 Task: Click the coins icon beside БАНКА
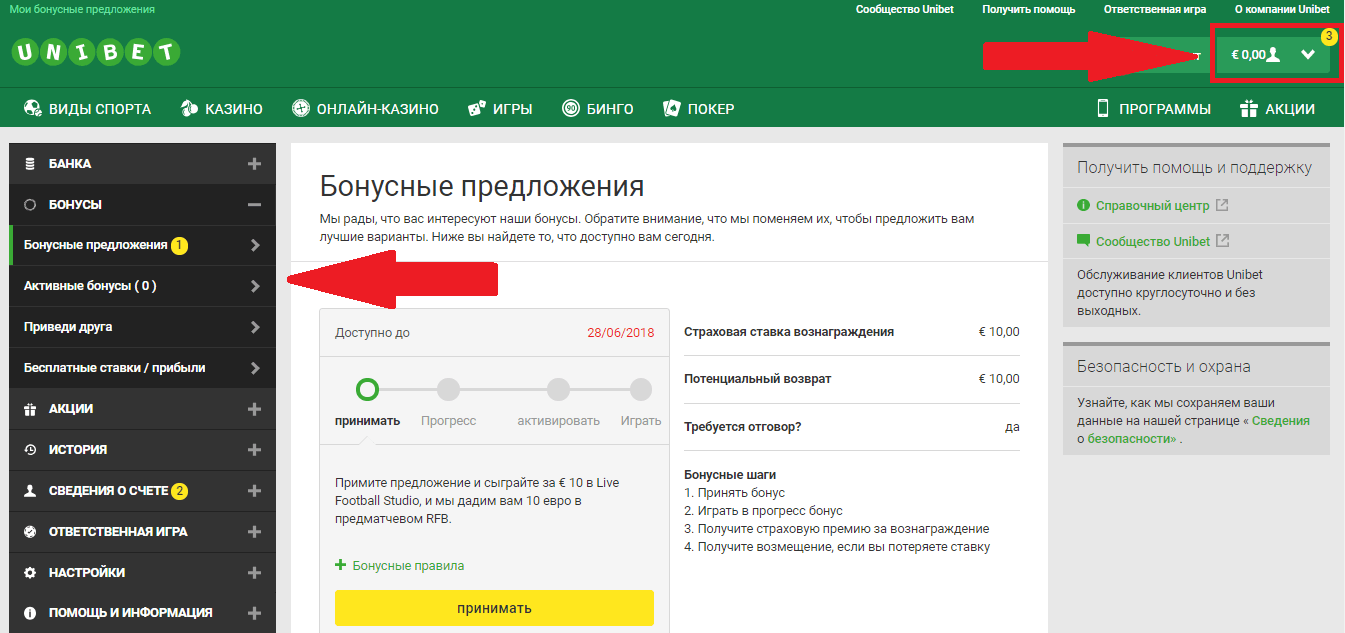pyautogui.click(x=30, y=164)
